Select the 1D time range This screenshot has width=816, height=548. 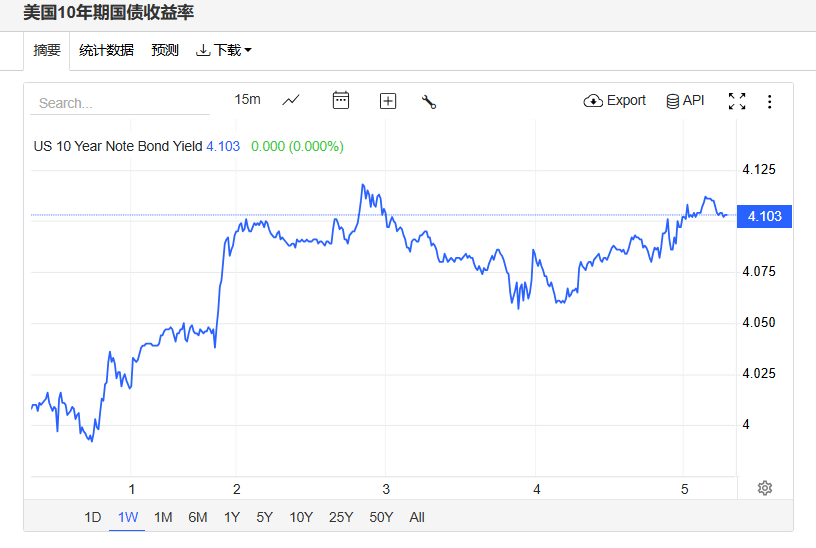click(x=93, y=517)
